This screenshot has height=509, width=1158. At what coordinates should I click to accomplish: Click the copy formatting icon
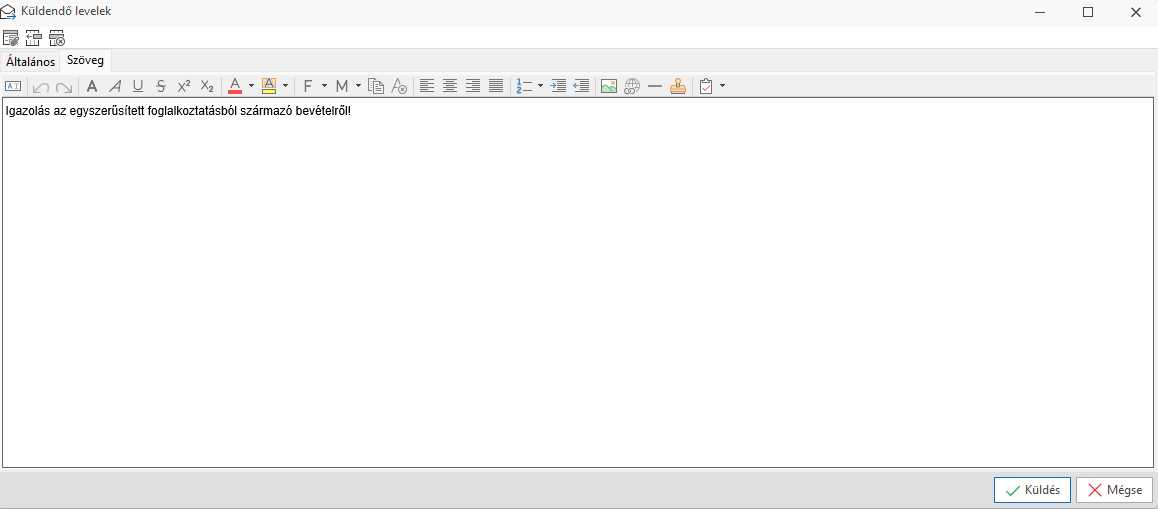coord(376,86)
